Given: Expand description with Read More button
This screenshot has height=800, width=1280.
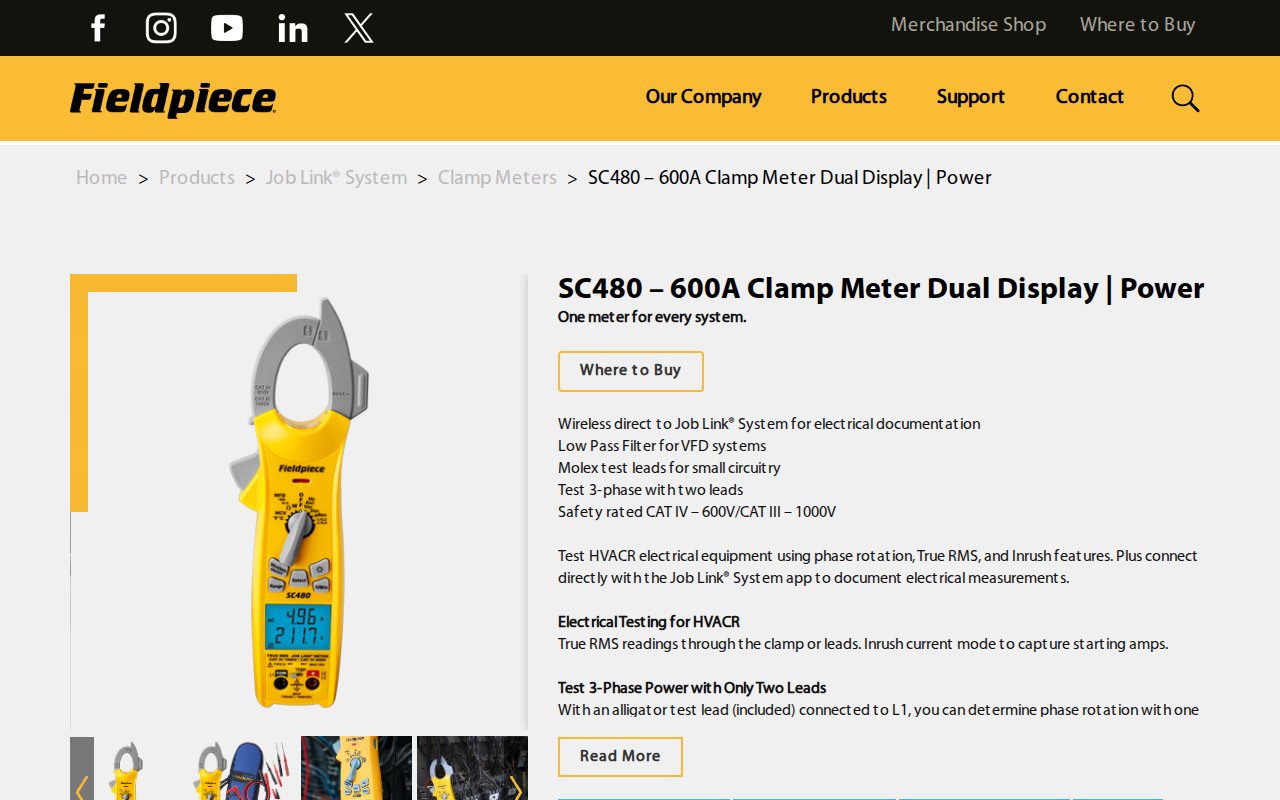Looking at the screenshot, I should (x=620, y=756).
